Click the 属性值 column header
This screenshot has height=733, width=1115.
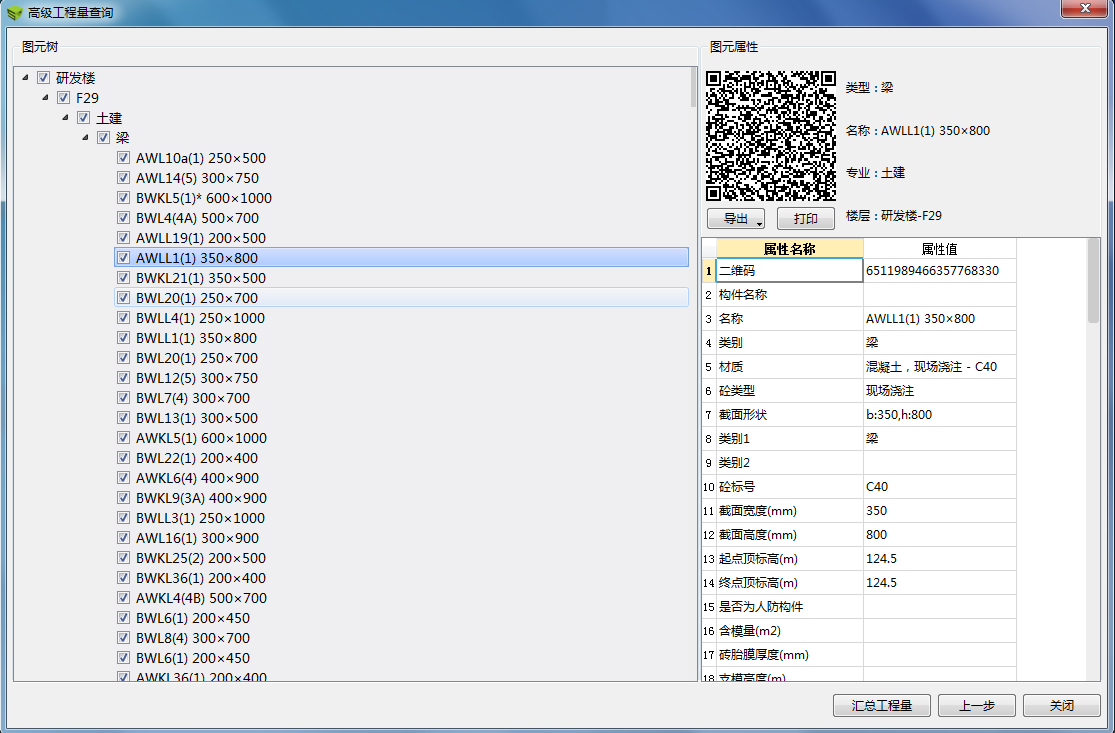(x=939, y=248)
